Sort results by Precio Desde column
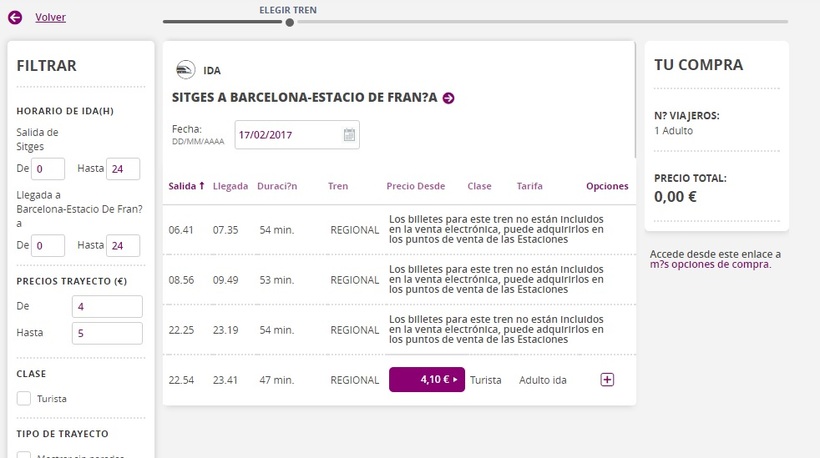The width and height of the screenshot is (820, 458). click(x=415, y=186)
